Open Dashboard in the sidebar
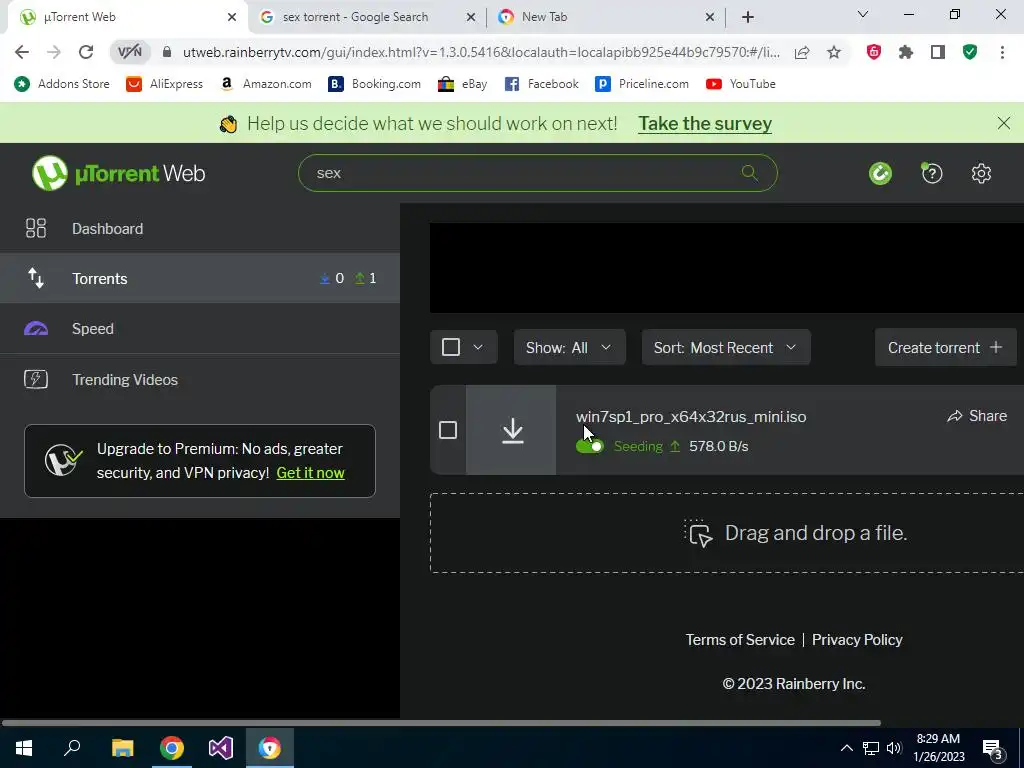This screenshot has height=768, width=1024. (200, 229)
